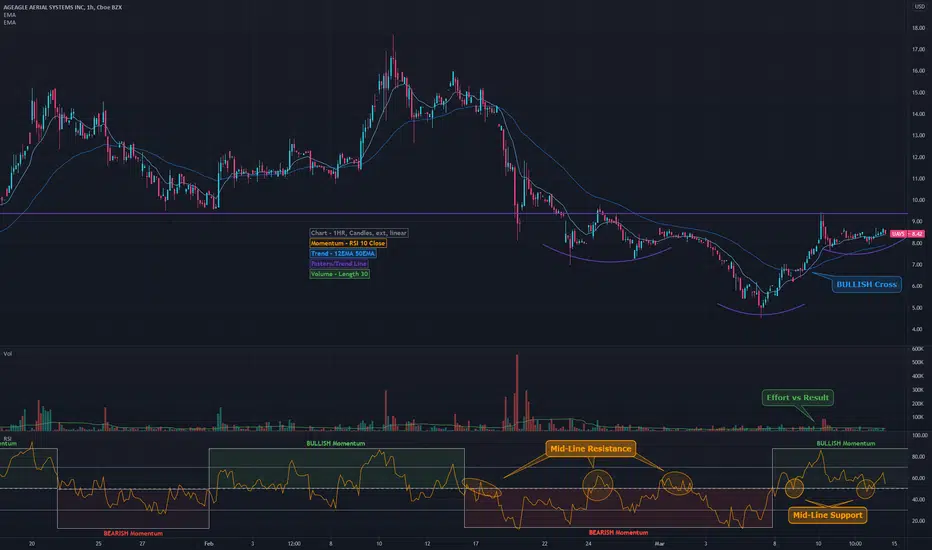Screen dimensions: 932x550
Task: Select the RSI pane legend label
Action: (8, 439)
